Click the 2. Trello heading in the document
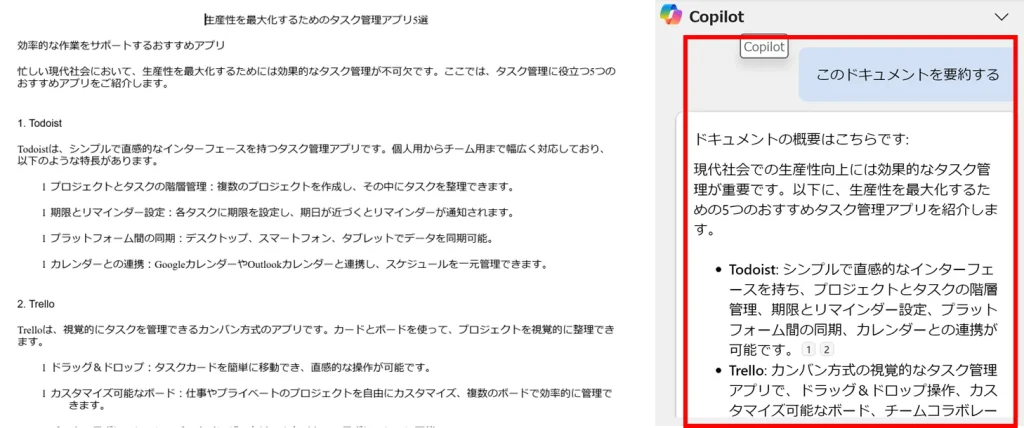1024x428 pixels. click(36, 304)
